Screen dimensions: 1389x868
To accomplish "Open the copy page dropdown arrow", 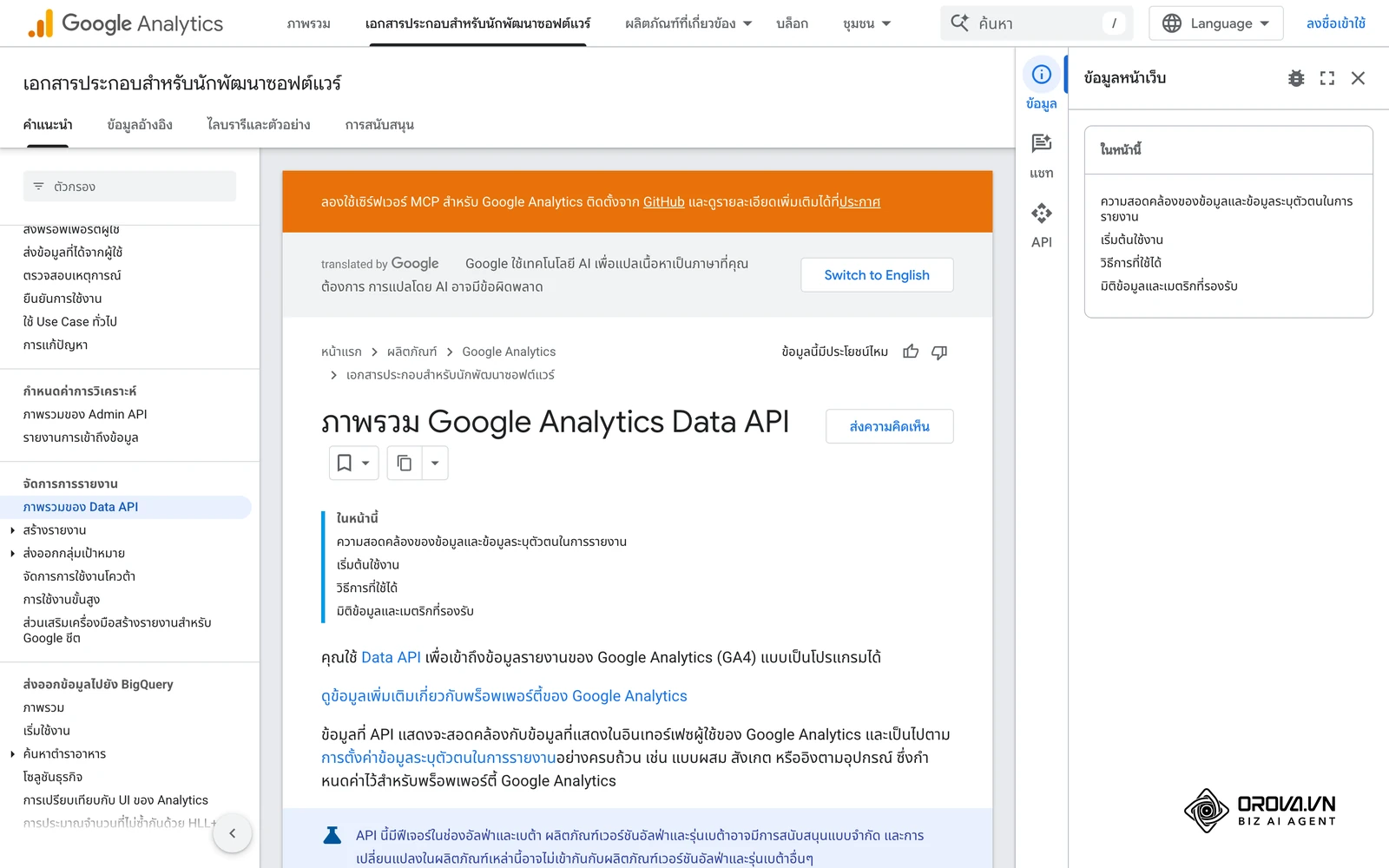I will click(x=435, y=463).
